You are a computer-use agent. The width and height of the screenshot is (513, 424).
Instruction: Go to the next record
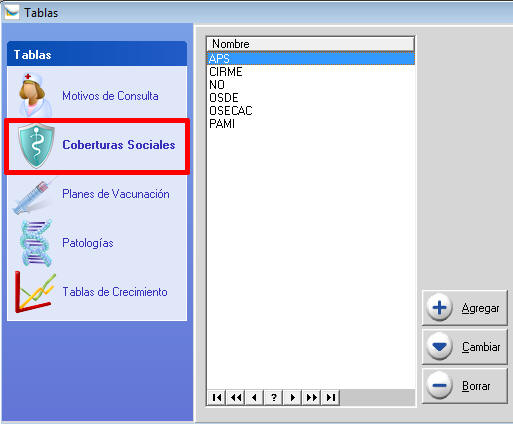coord(293,397)
